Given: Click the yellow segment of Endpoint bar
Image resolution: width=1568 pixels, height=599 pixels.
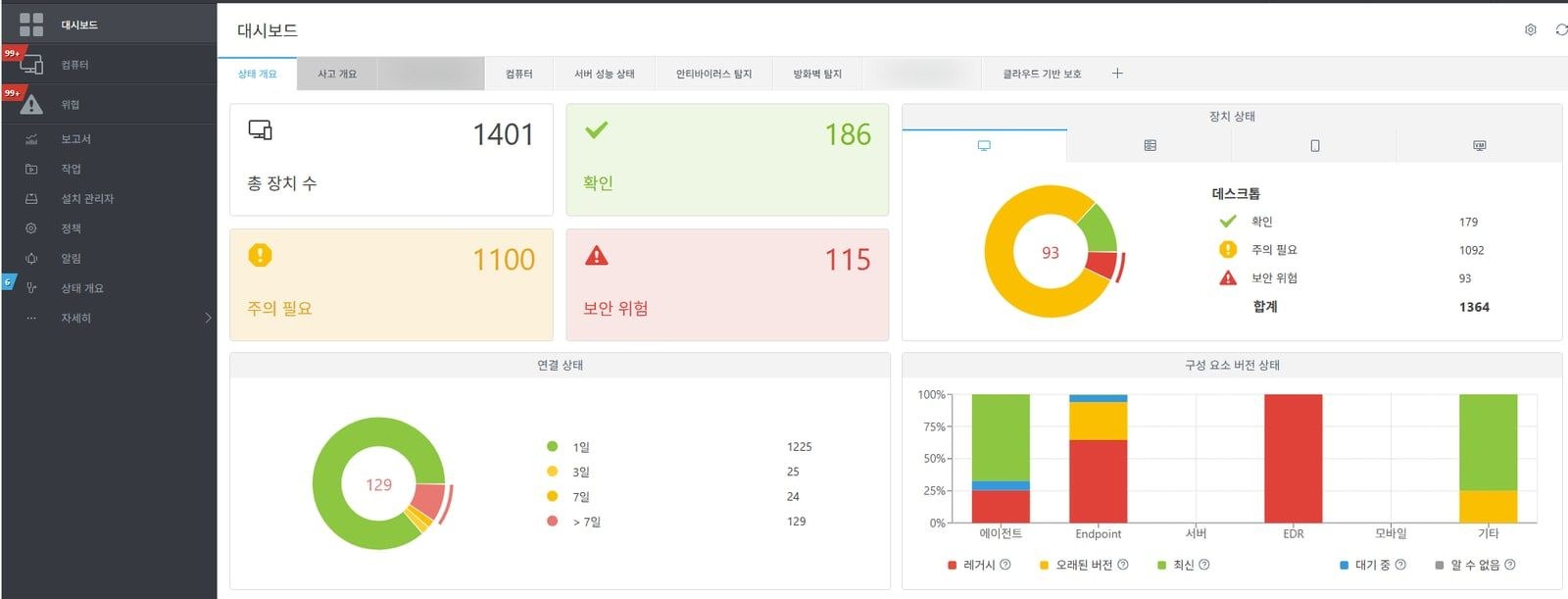Looking at the screenshot, I should [1099, 422].
